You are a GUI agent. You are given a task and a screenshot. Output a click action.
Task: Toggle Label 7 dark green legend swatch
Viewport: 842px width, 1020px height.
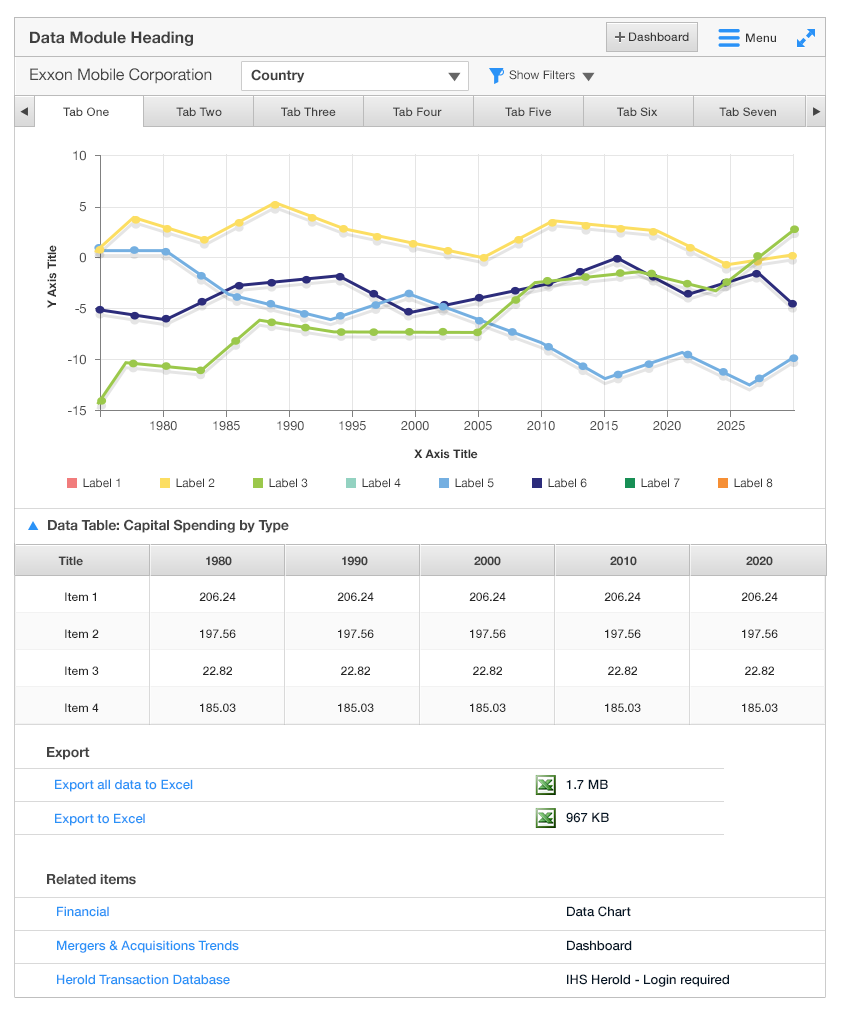click(630, 483)
